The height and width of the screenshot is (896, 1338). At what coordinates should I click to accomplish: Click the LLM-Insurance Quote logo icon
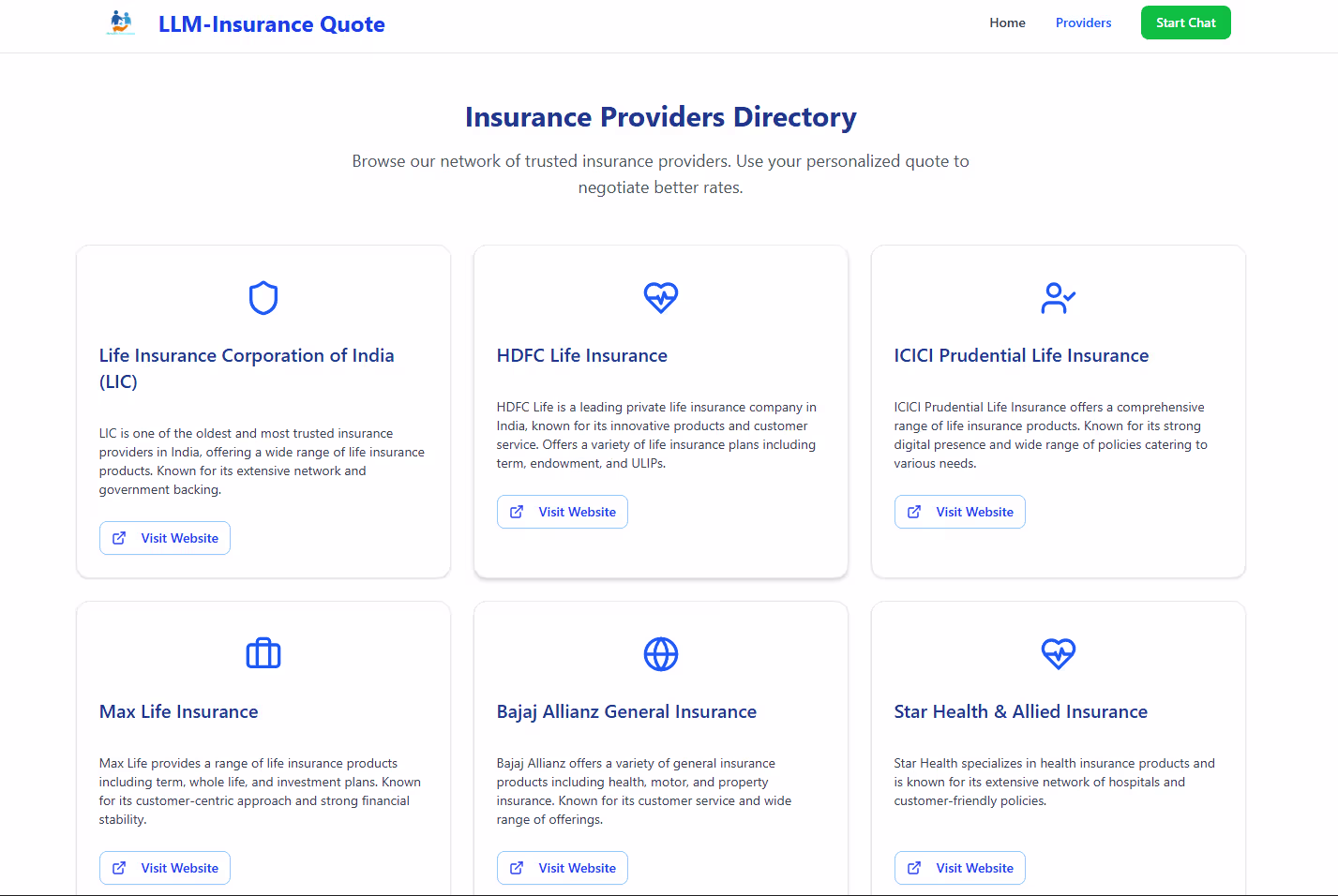coord(120,23)
